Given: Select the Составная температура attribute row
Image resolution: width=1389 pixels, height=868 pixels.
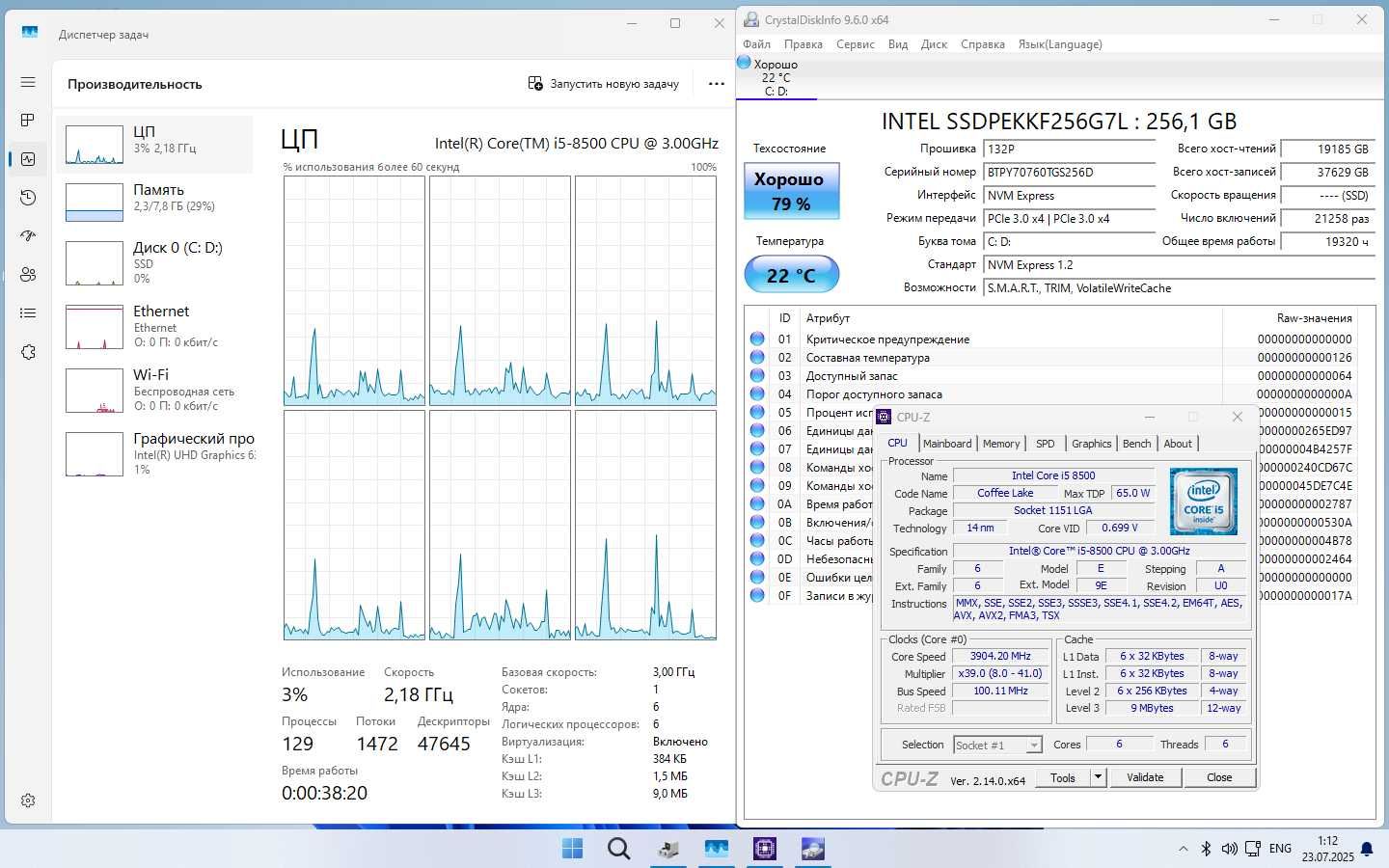Looking at the screenshot, I should (1051, 357).
